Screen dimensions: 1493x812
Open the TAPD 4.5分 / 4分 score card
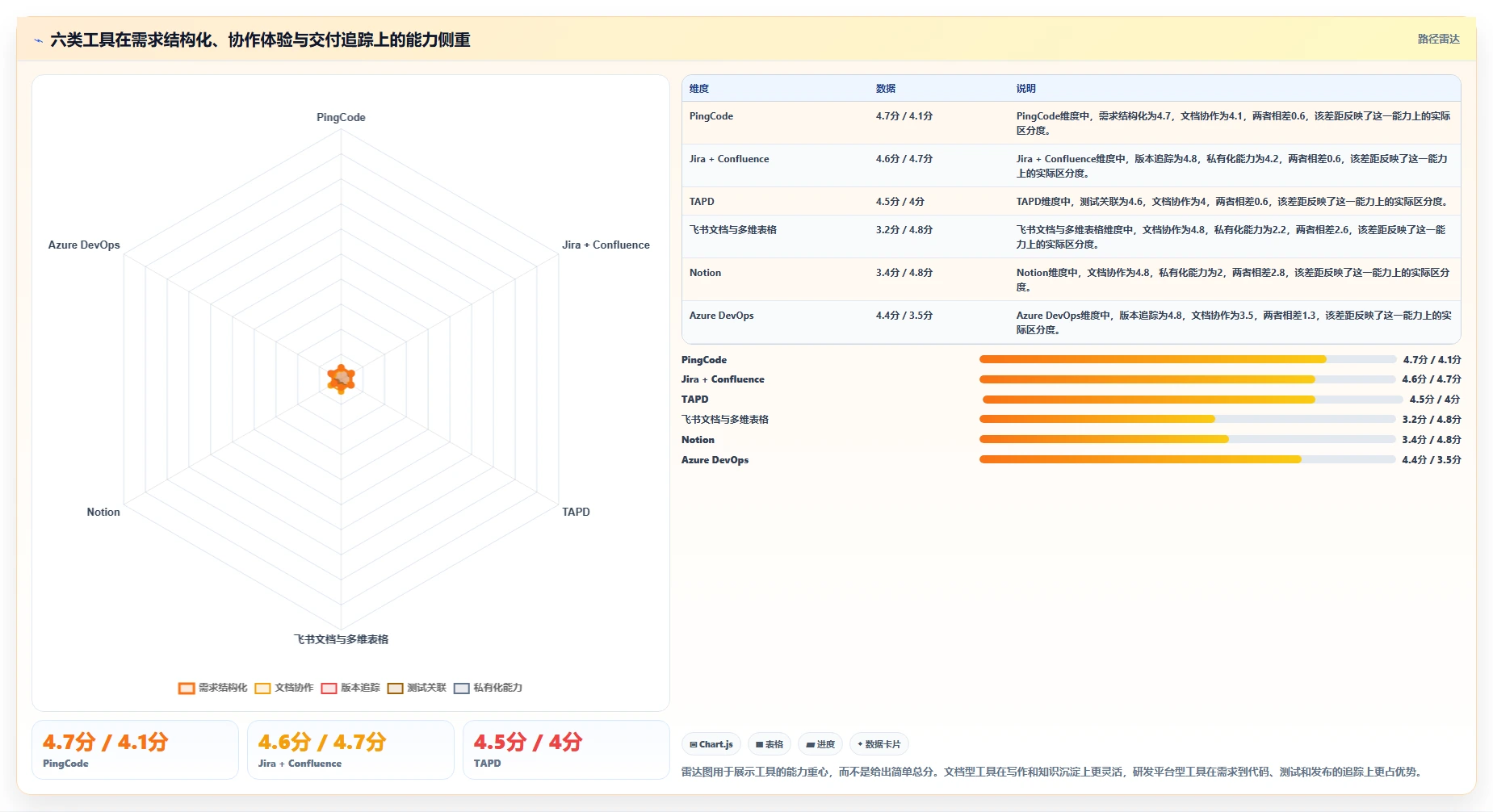pos(566,750)
